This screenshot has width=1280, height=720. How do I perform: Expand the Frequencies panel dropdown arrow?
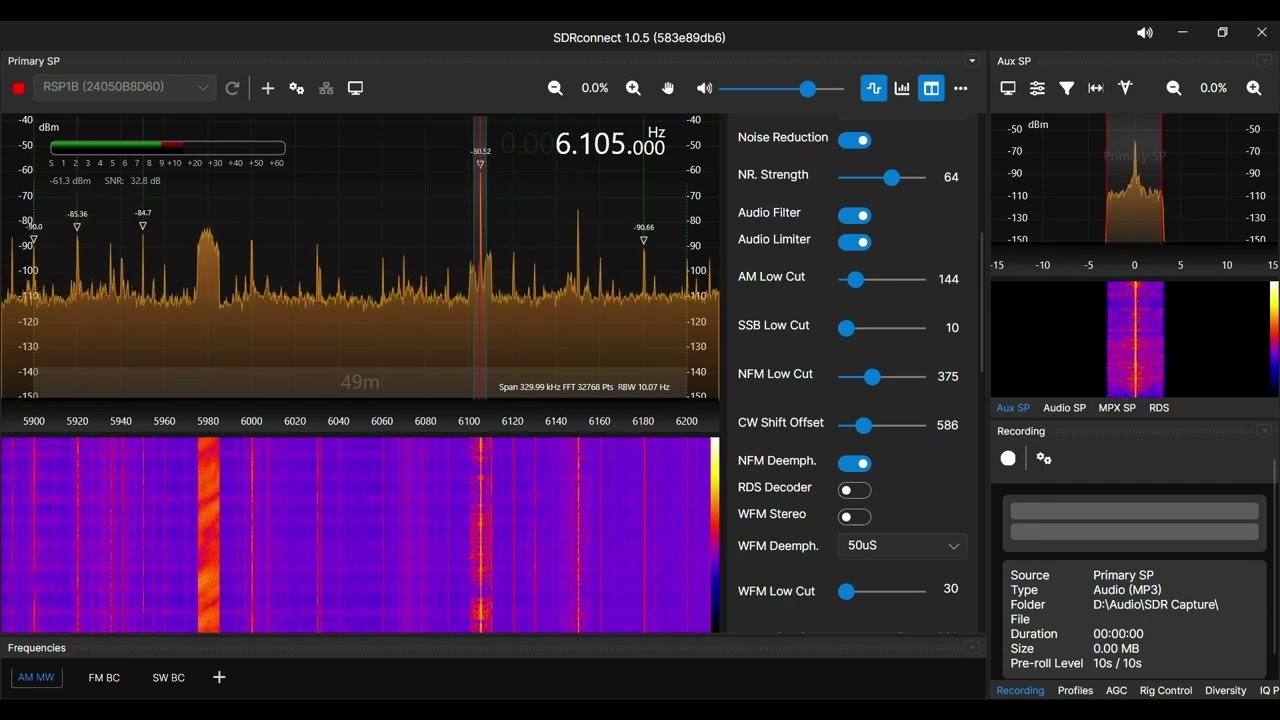[972, 648]
